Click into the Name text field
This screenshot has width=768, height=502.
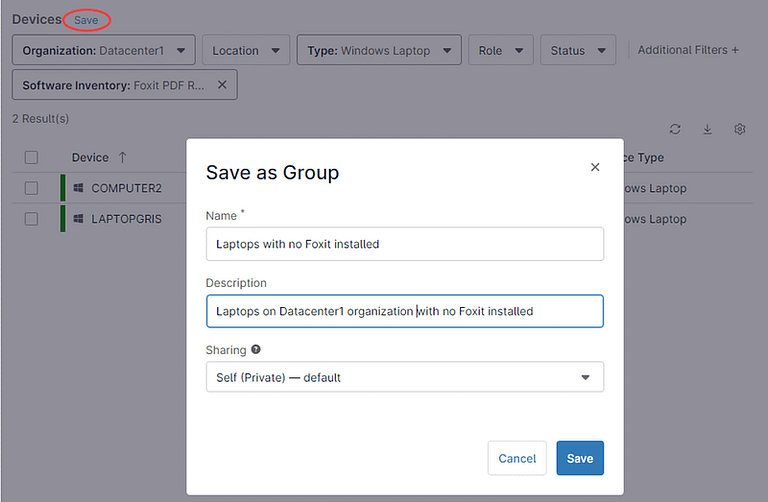pos(404,243)
